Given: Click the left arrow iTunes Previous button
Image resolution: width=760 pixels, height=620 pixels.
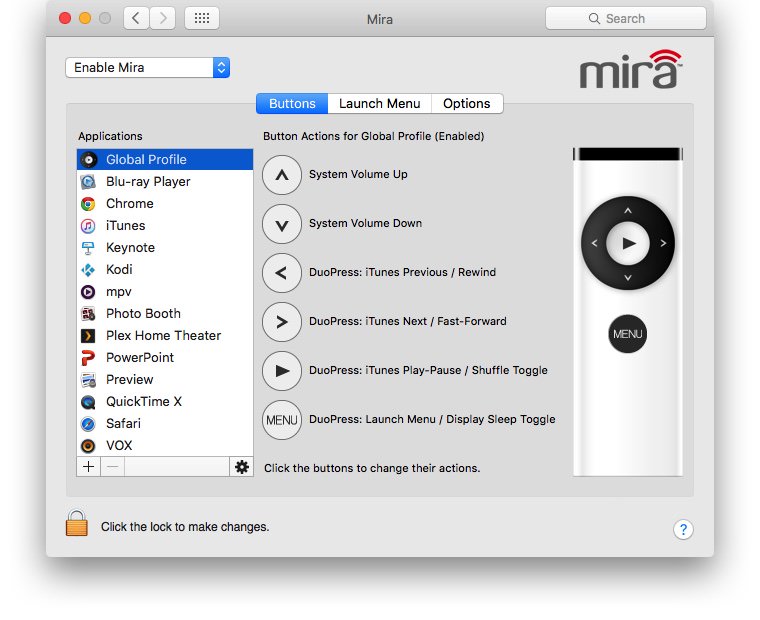Looking at the screenshot, I should 282,273.
